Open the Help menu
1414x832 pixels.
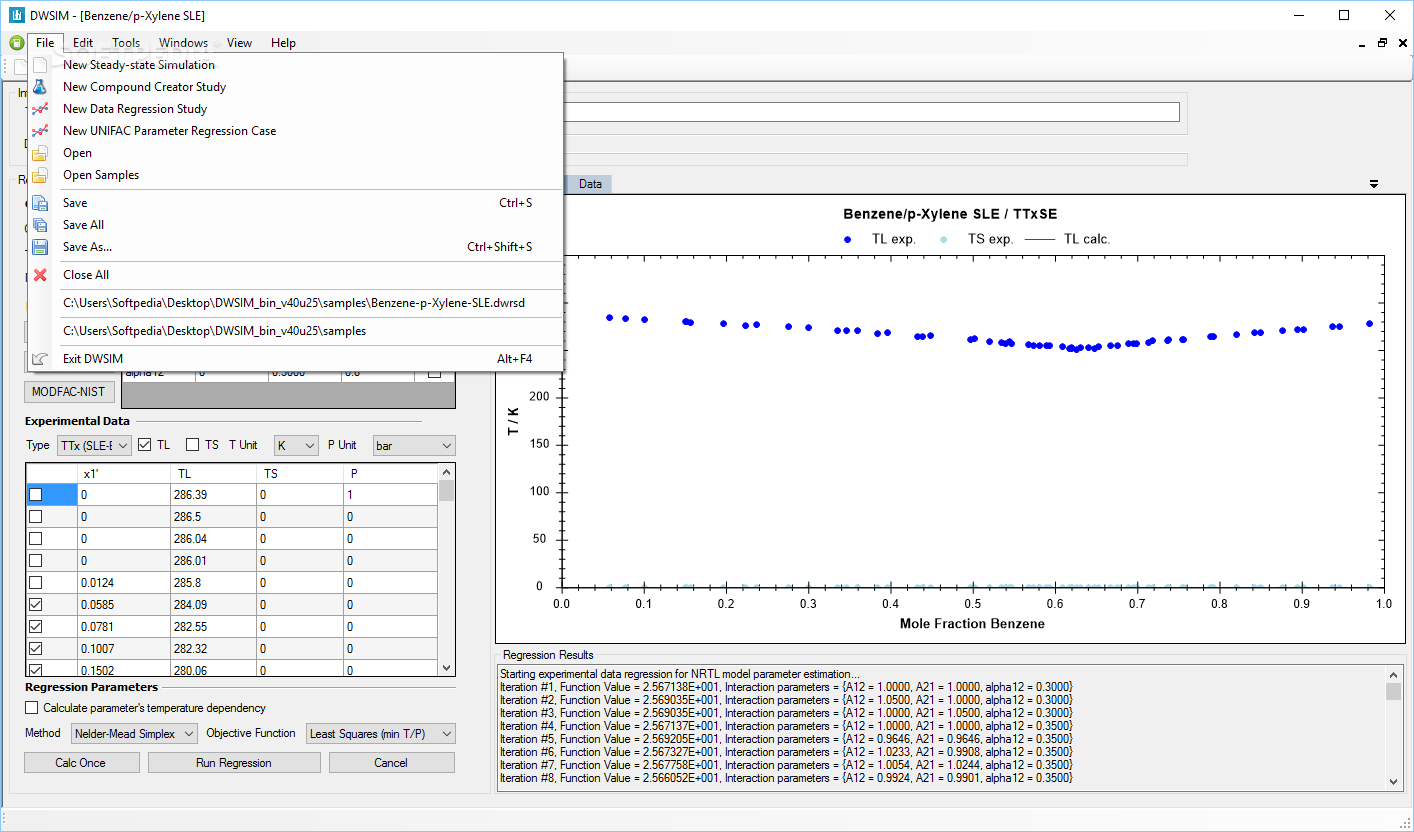(x=284, y=43)
